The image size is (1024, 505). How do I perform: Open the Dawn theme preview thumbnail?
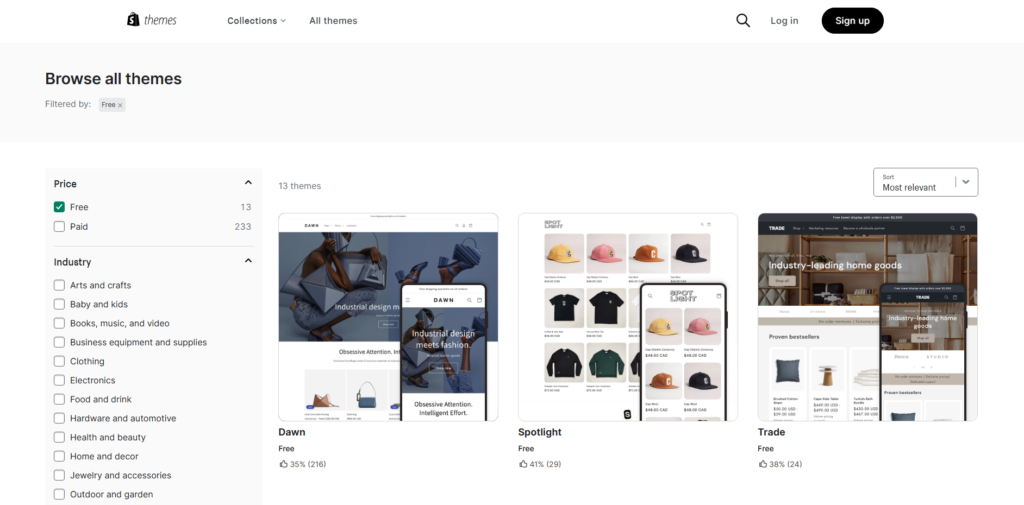(388, 317)
